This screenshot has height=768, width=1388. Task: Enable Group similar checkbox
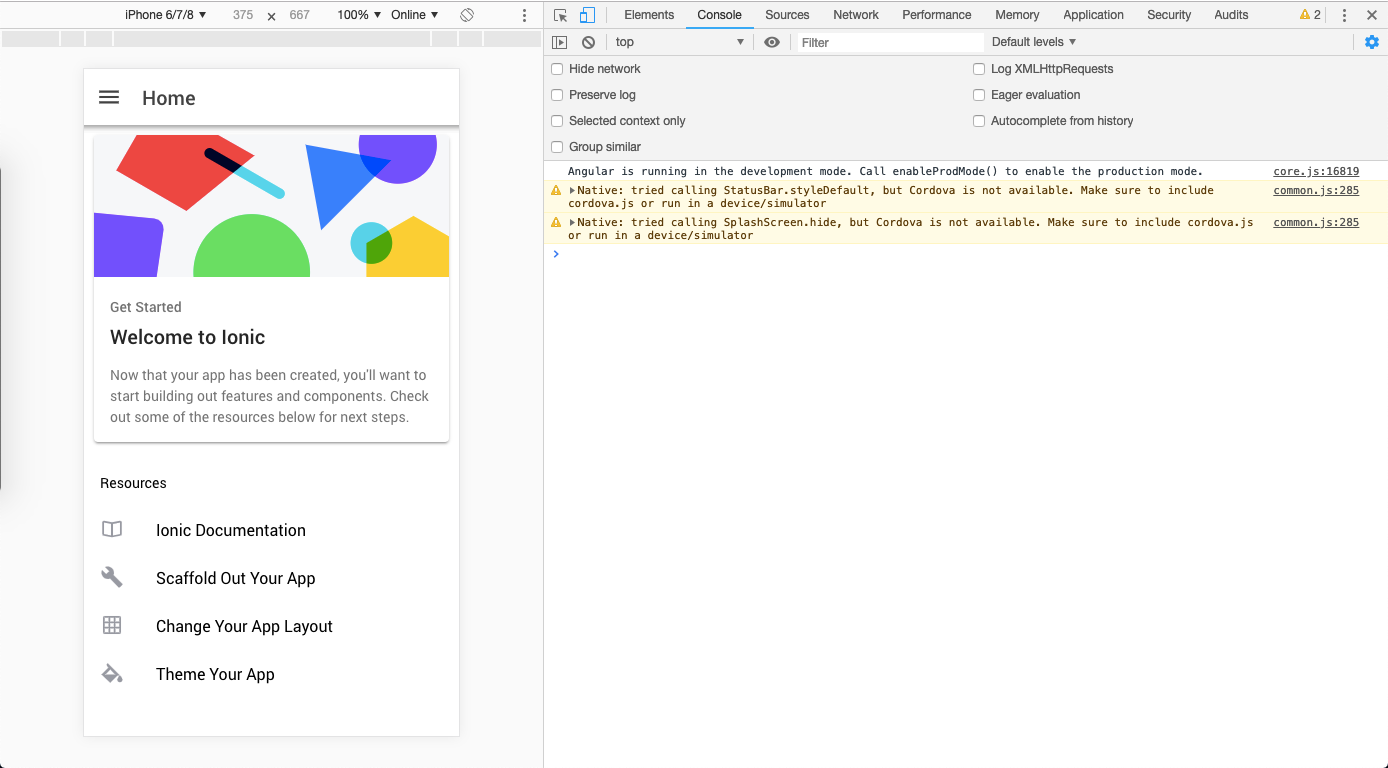(x=557, y=147)
